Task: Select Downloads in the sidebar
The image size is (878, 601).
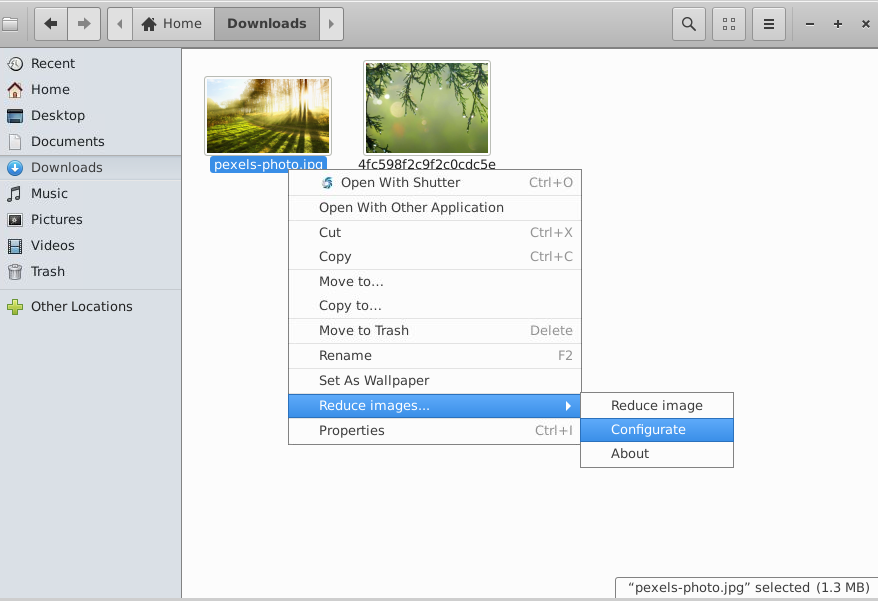Action: (x=90, y=167)
